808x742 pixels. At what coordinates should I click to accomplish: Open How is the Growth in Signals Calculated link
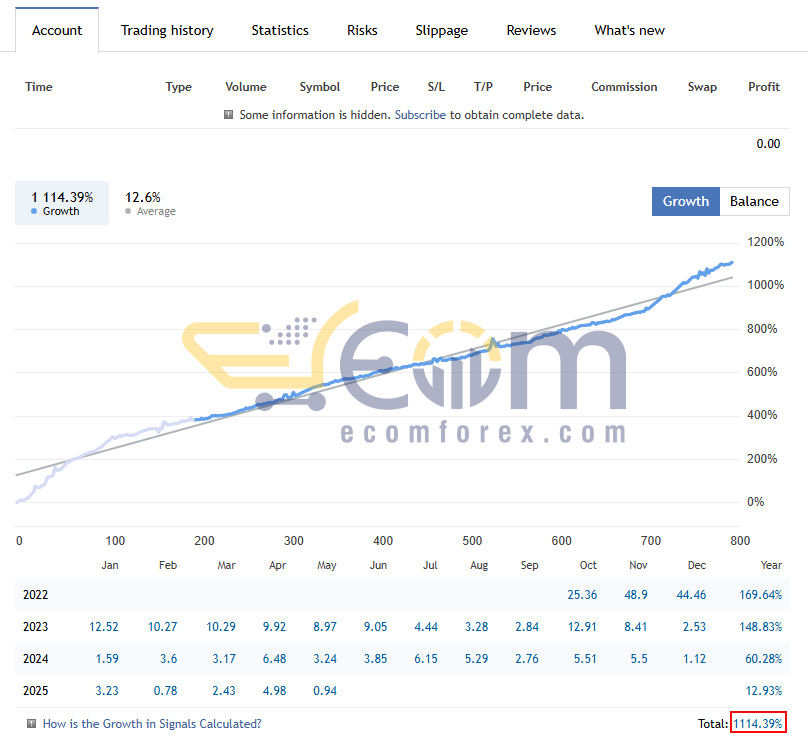[x=152, y=723]
